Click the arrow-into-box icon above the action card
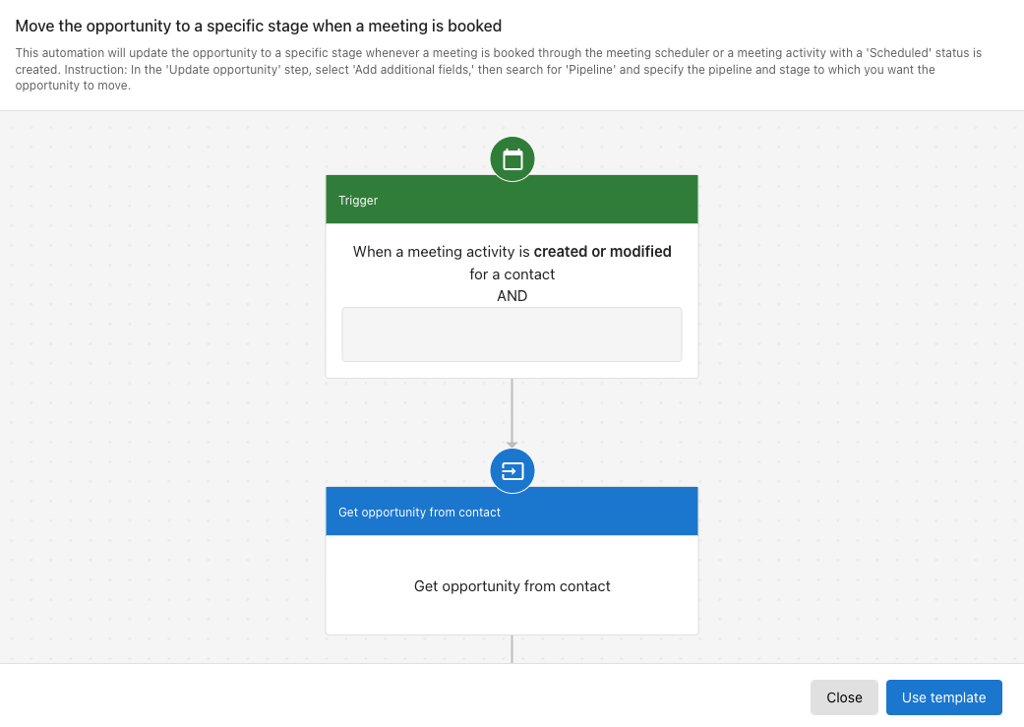This screenshot has height=727, width=1024. click(511, 470)
